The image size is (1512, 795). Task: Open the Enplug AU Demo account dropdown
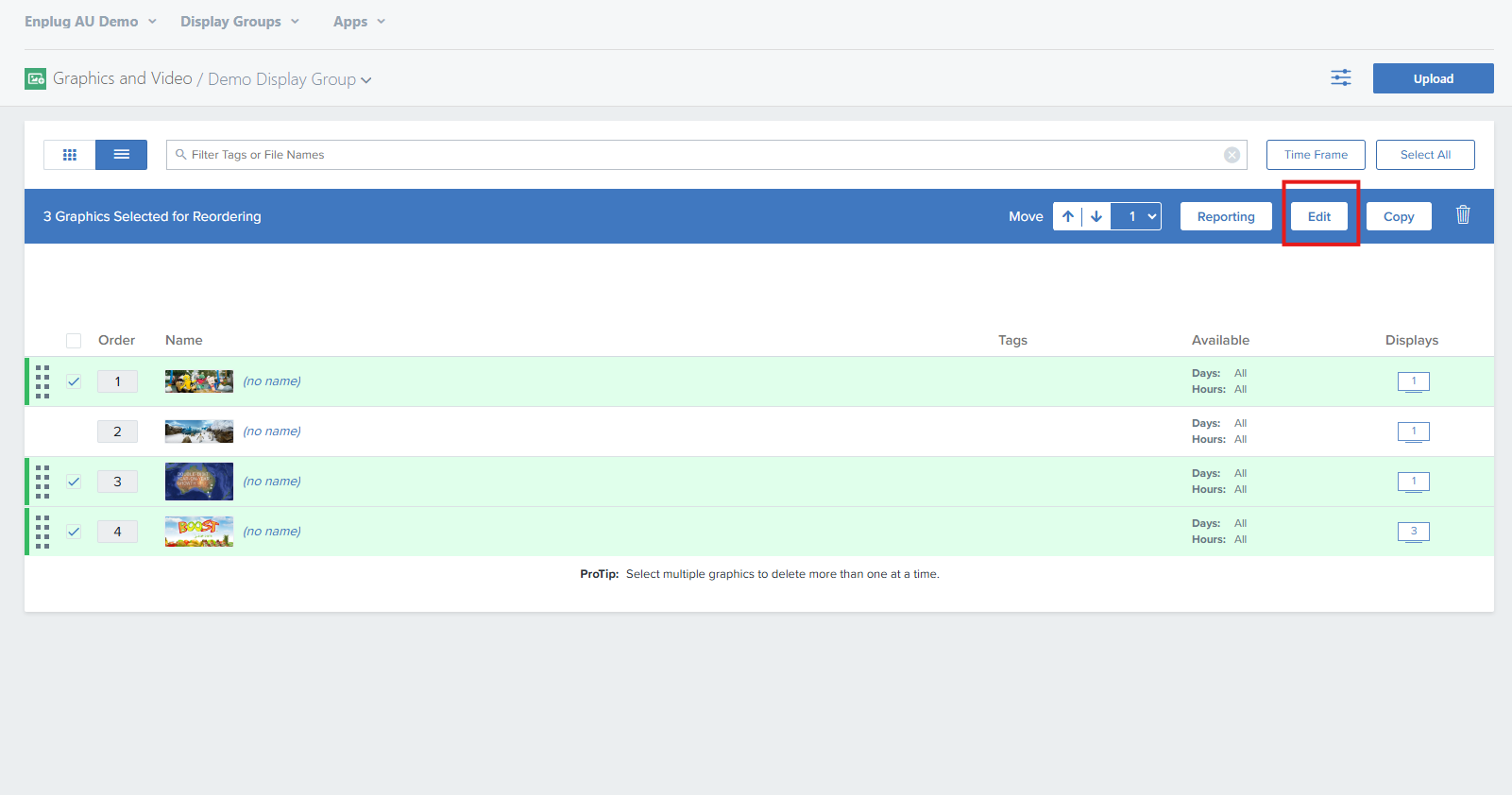[x=90, y=22]
